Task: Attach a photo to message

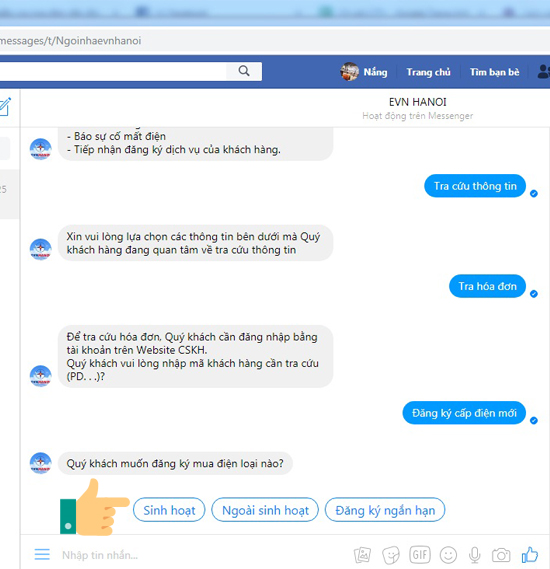Action: click(x=362, y=555)
